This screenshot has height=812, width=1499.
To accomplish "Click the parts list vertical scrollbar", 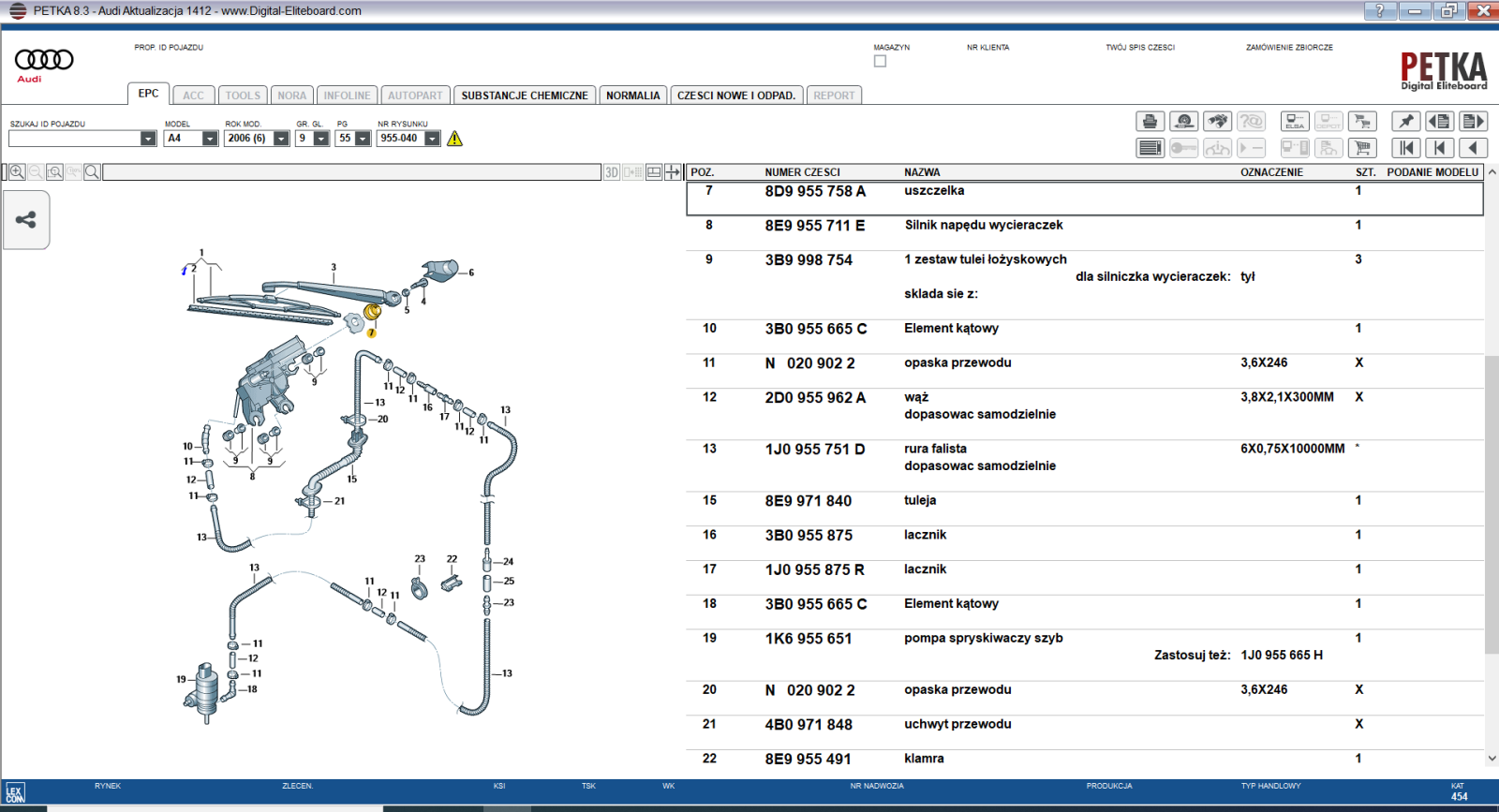I will pos(1492,506).
